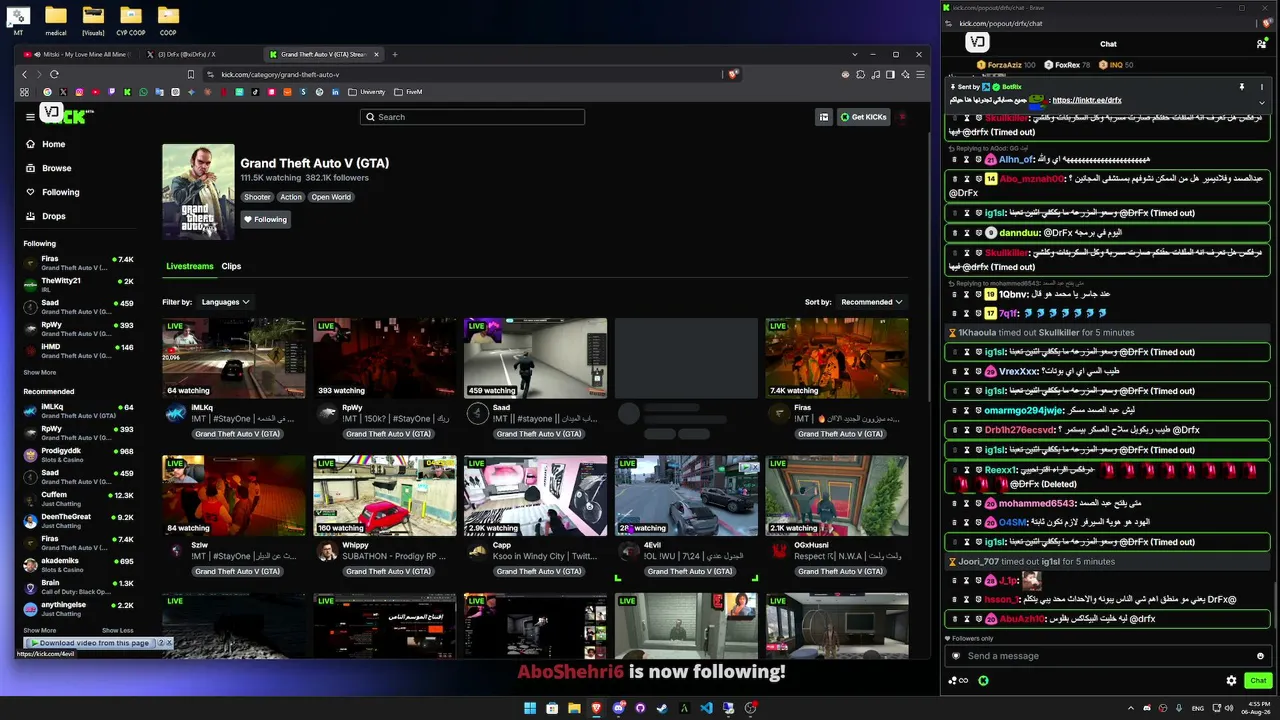Toggle Following for Grand Theft Auto V
The height and width of the screenshot is (720, 1280).
pos(265,219)
